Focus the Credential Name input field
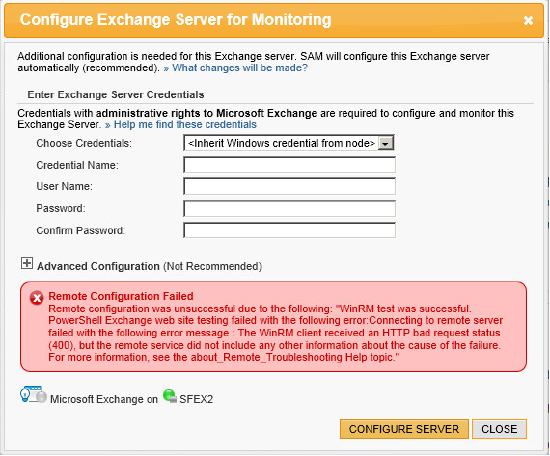This screenshot has width=550, height=456. coord(289,165)
